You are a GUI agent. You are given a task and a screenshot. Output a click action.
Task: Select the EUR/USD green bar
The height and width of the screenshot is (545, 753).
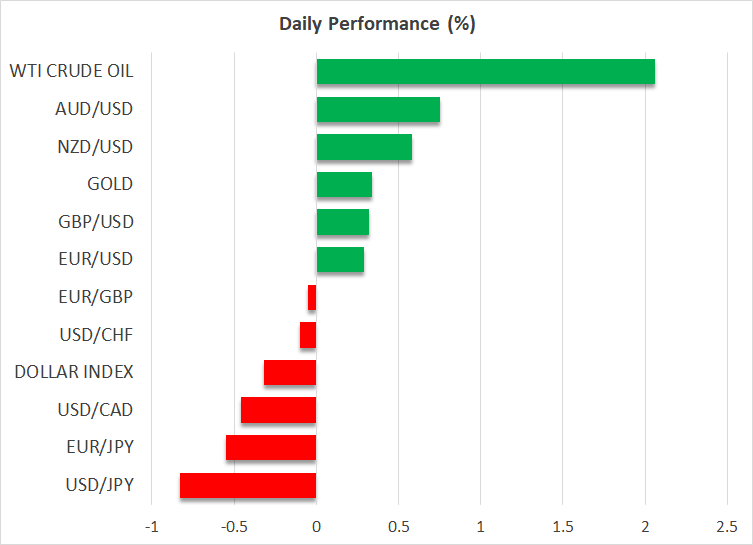pos(340,260)
